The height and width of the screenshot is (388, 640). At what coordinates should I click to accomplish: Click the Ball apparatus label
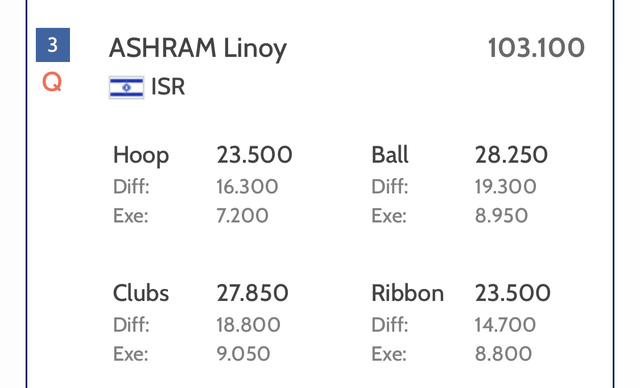click(x=390, y=155)
